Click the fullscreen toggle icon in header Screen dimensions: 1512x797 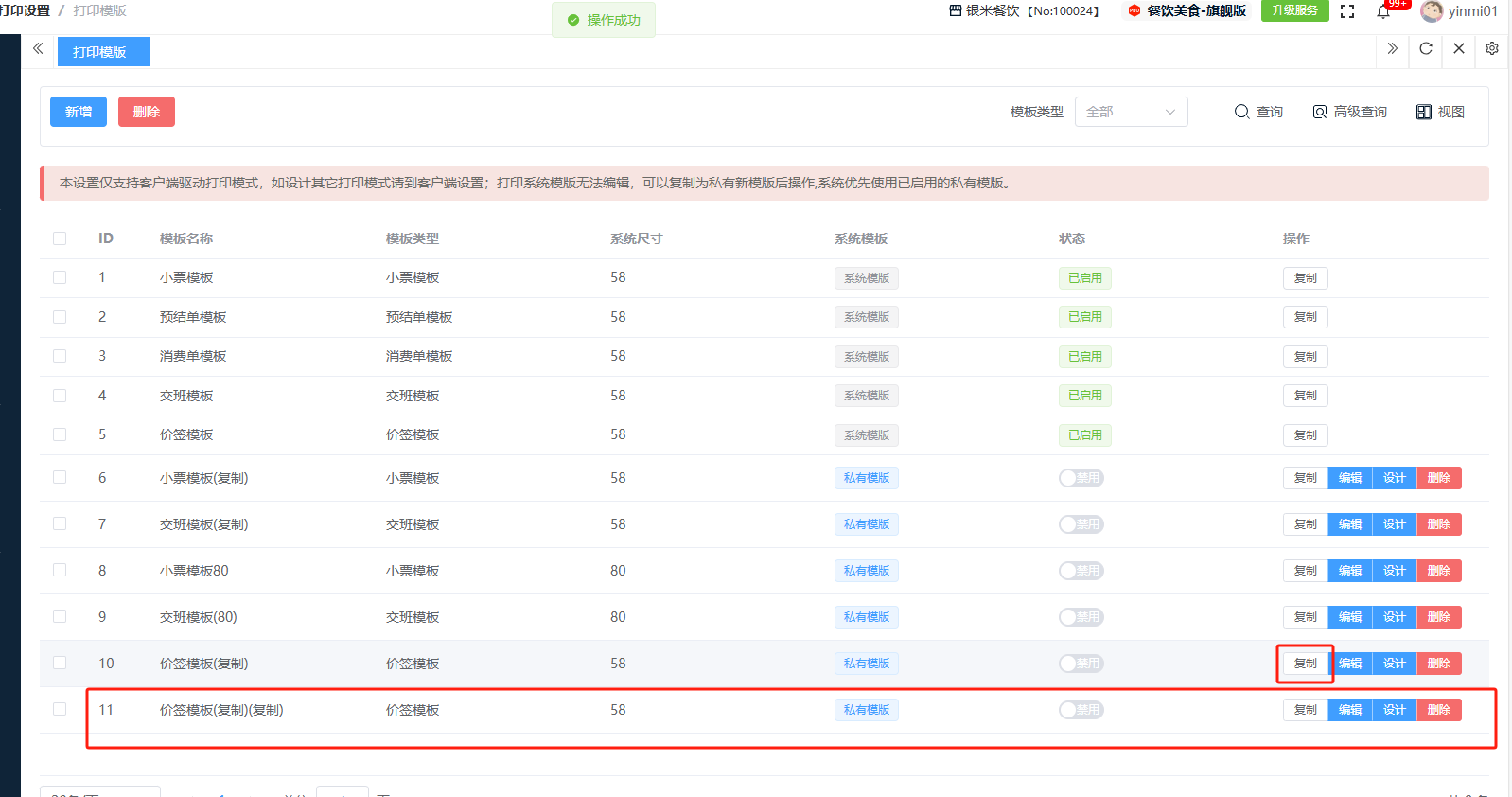(1347, 11)
